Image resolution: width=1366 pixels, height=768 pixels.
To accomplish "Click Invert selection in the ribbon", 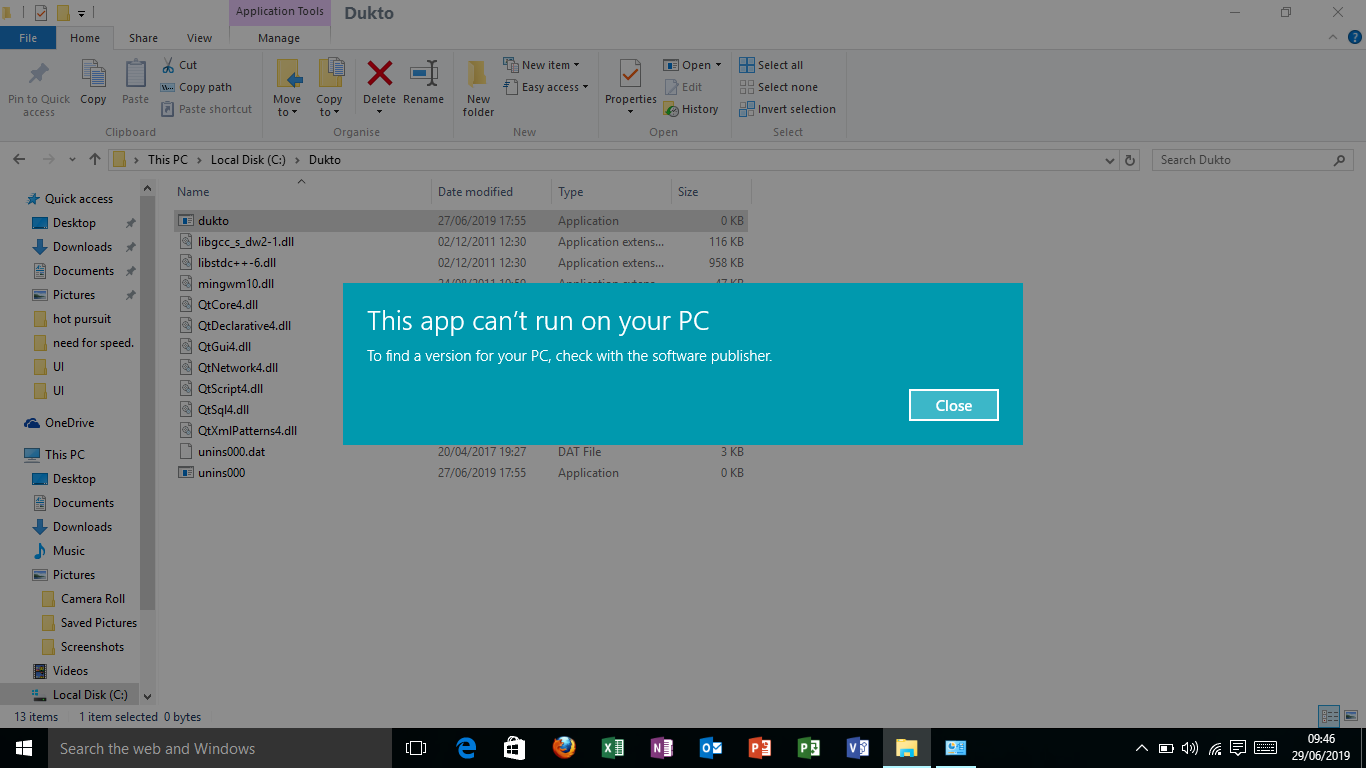I will [x=787, y=109].
